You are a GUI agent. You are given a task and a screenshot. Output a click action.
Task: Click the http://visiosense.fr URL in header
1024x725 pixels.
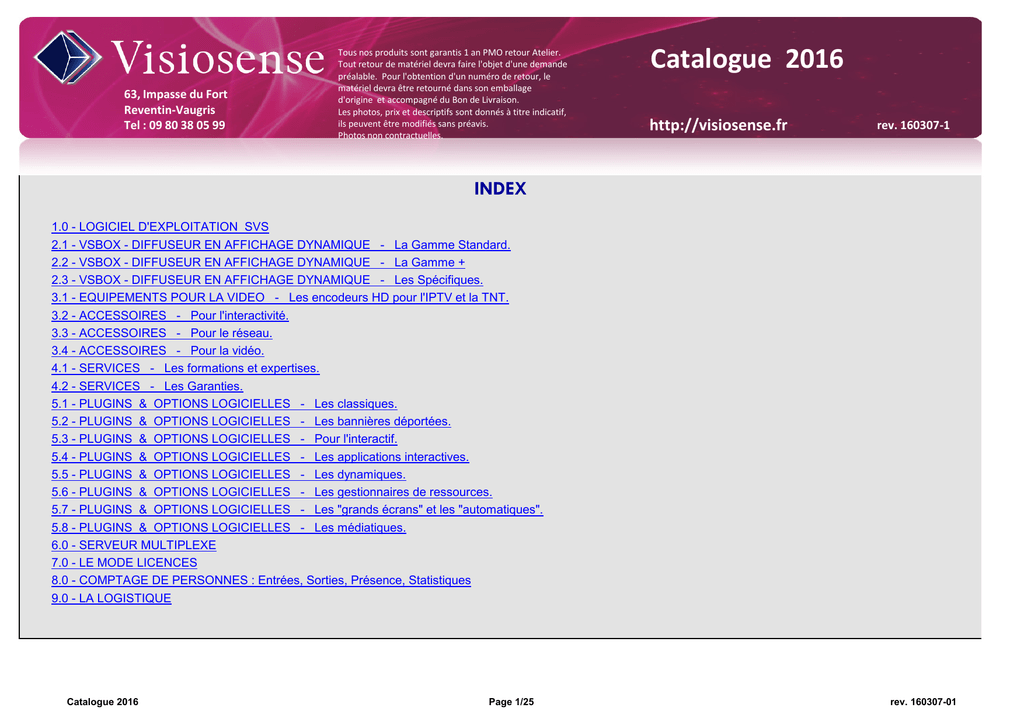tap(718, 125)
